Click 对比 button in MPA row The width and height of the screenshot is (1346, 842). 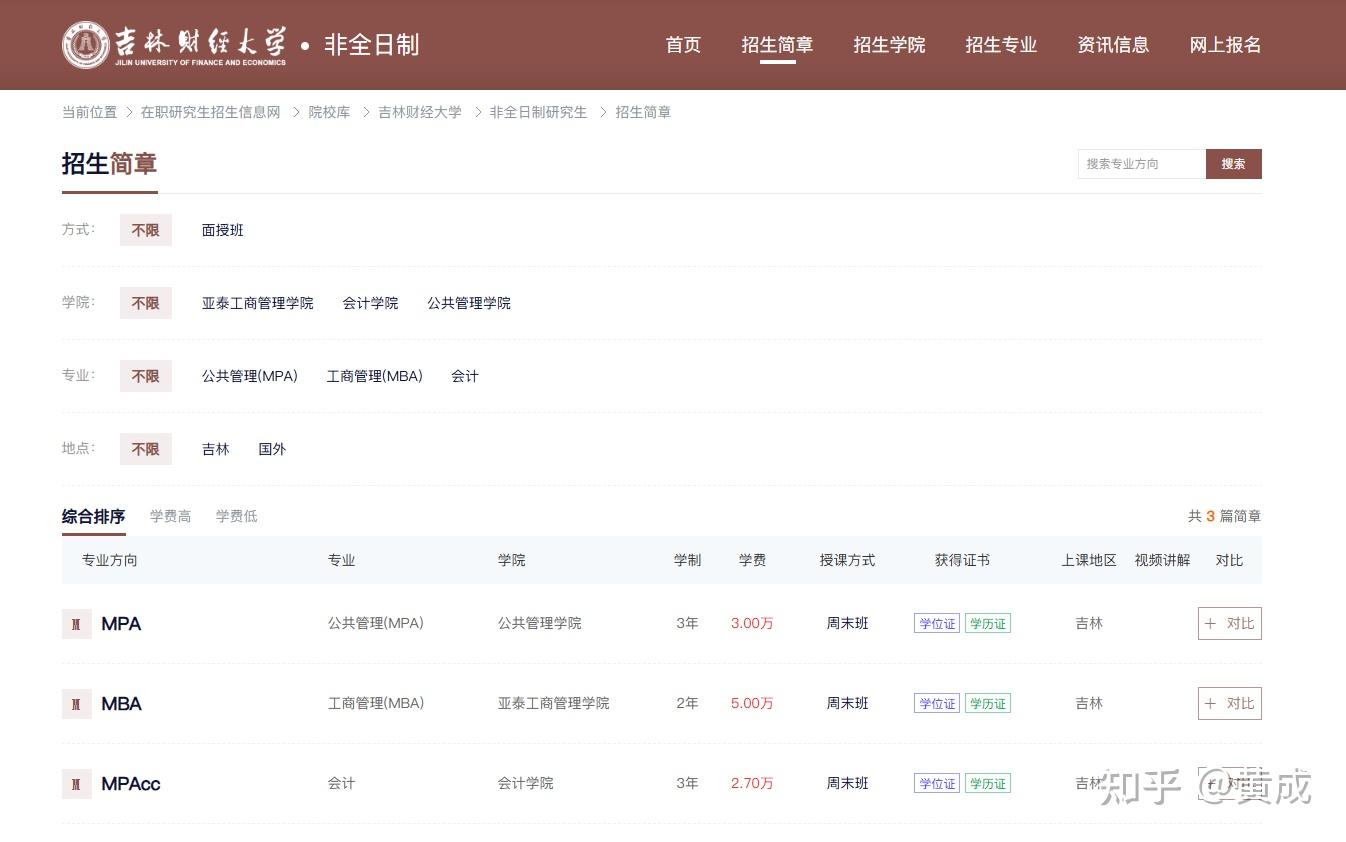(x=1230, y=623)
